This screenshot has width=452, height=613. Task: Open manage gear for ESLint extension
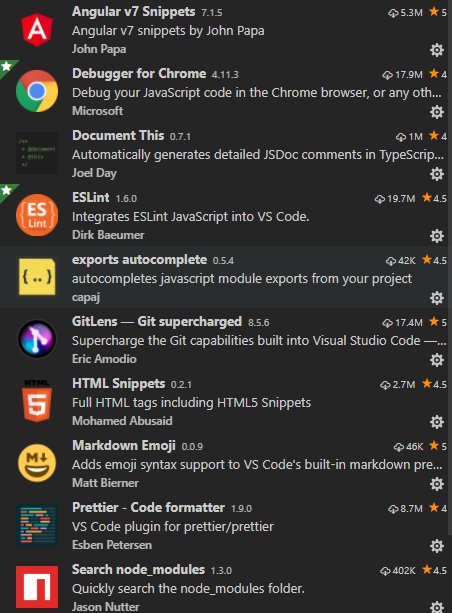pos(437,236)
